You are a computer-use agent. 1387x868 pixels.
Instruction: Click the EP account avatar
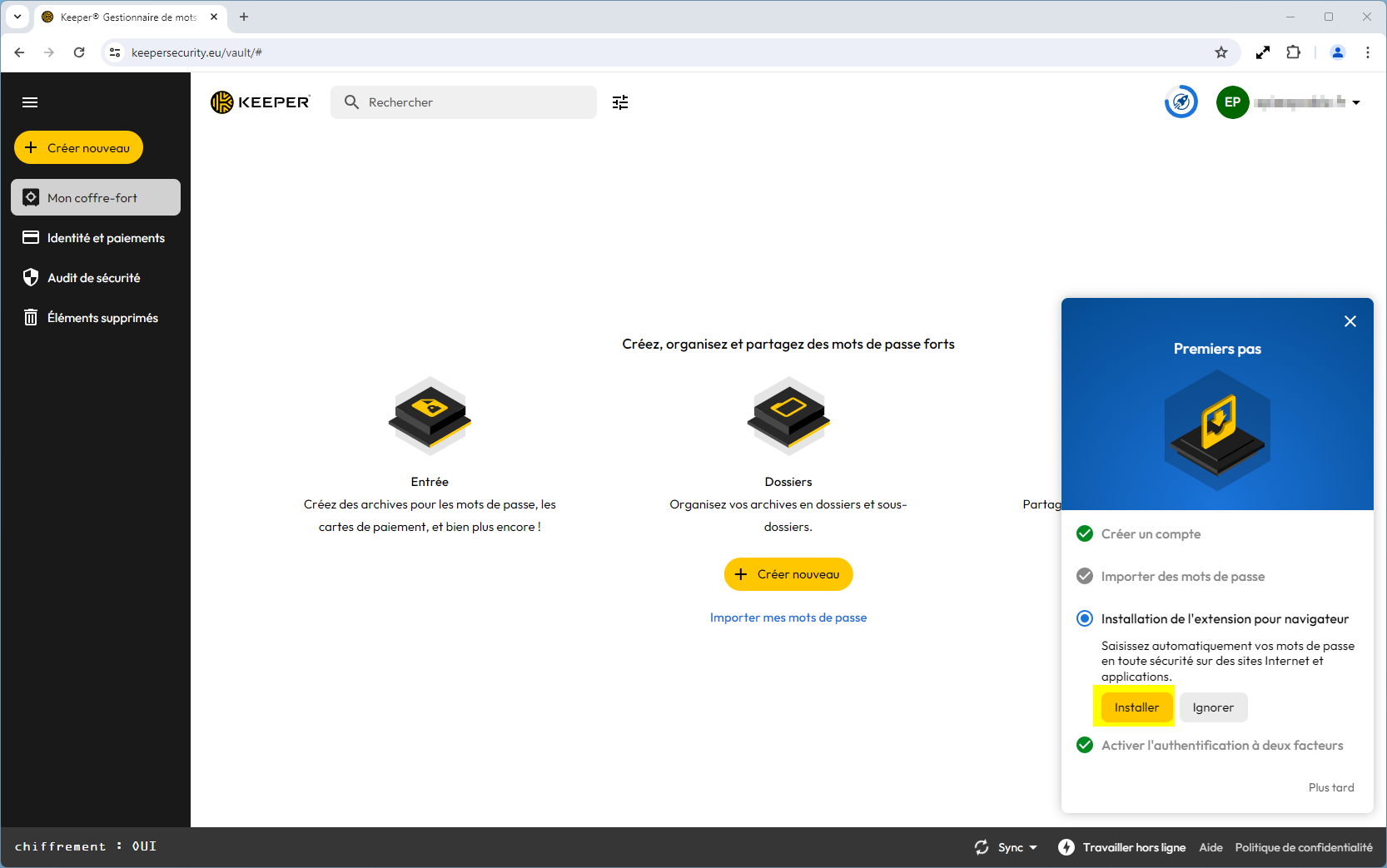pos(1232,102)
